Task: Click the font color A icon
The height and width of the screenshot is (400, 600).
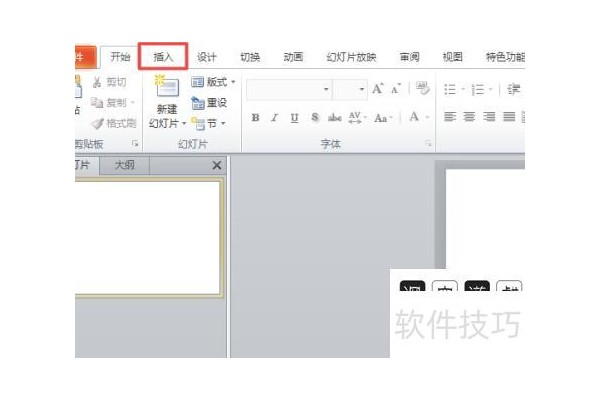Action: [x=414, y=117]
